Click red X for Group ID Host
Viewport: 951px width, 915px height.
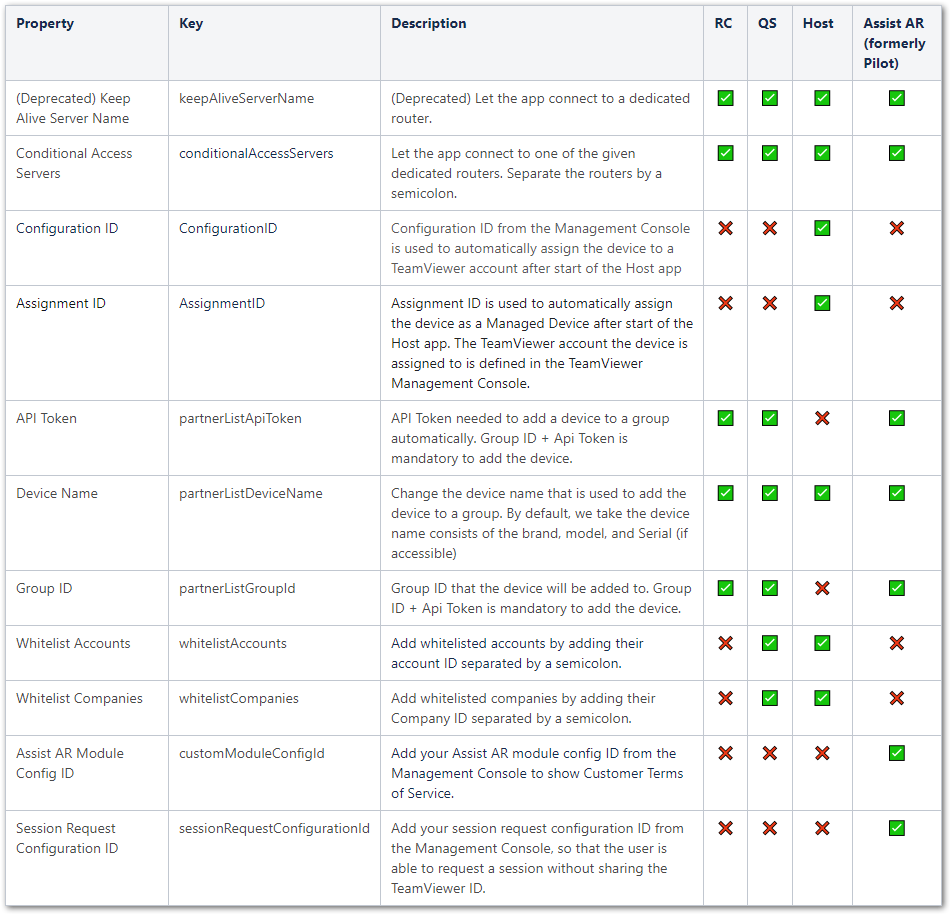tap(822, 588)
